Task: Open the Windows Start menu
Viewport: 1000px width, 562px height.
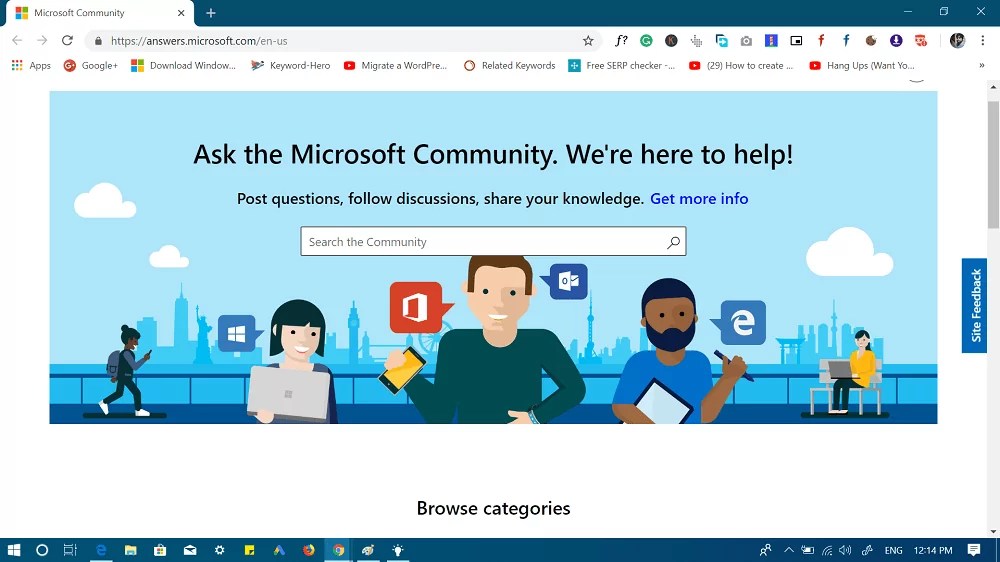Action: [x=14, y=550]
